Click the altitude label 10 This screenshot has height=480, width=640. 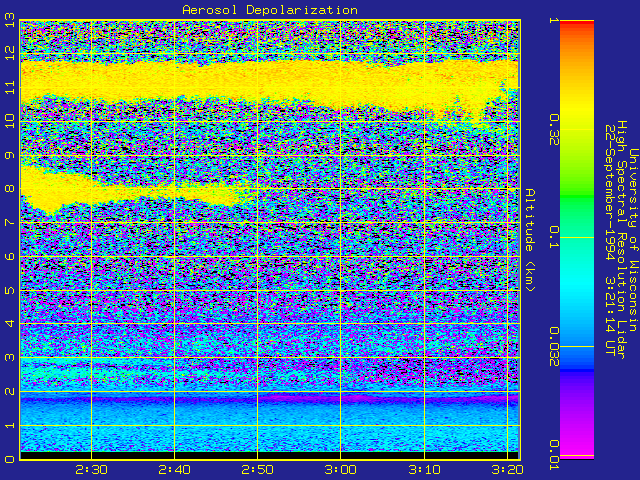(10, 121)
